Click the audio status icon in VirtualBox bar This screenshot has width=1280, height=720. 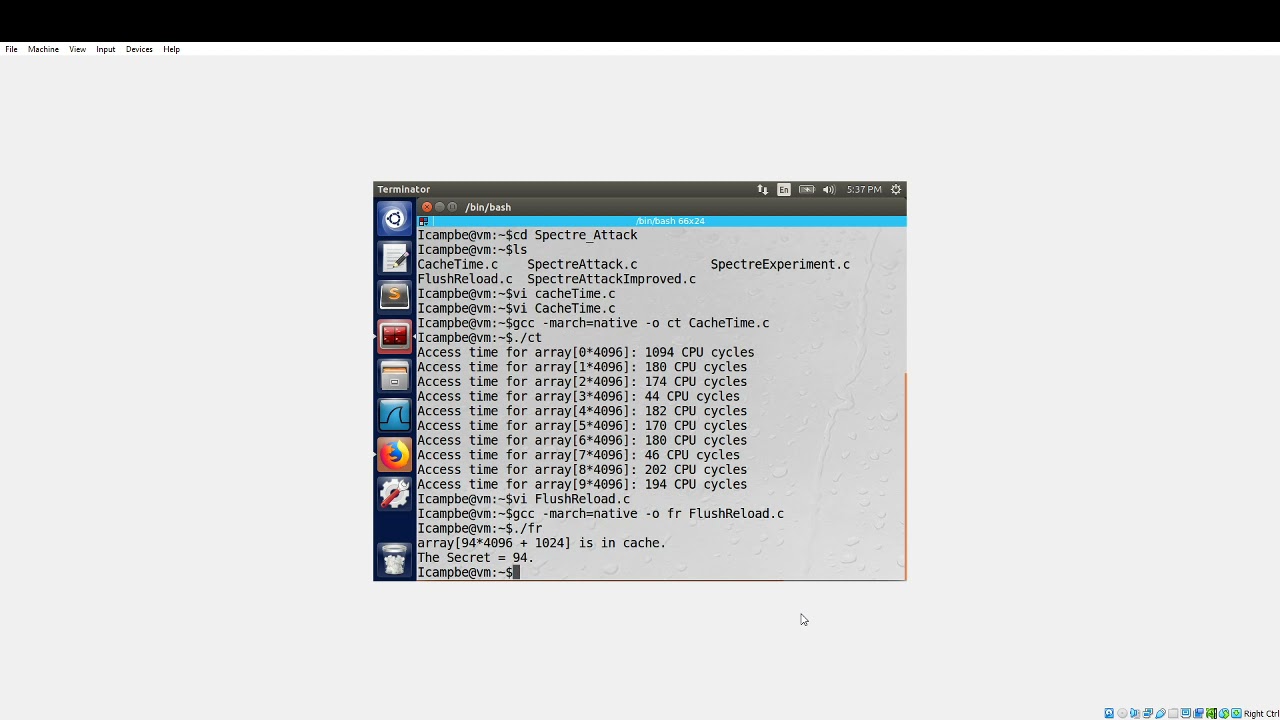pos(1135,713)
